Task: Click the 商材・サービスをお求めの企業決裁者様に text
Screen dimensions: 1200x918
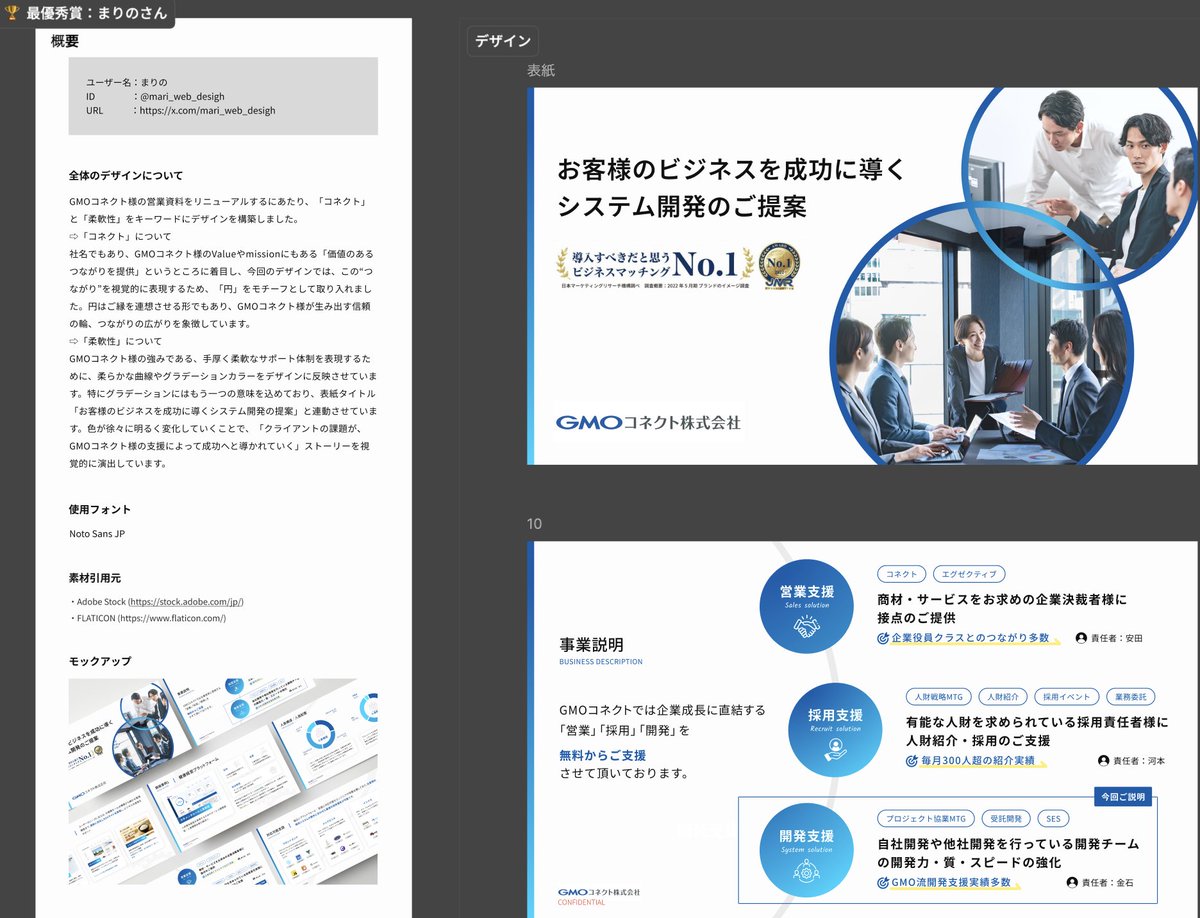Action: point(1002,599)
